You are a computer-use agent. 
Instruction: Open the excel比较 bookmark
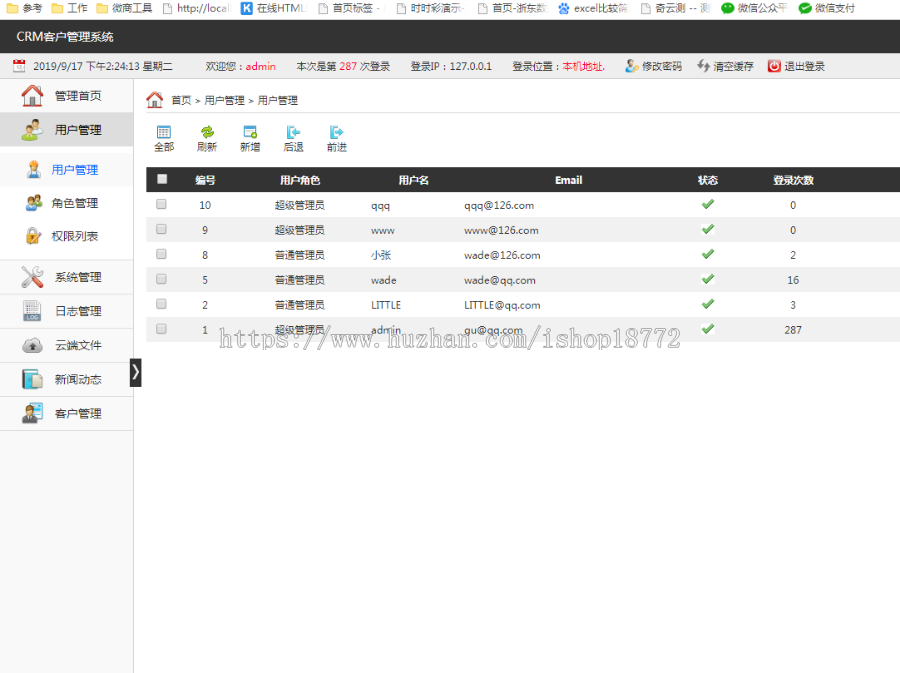[x=593, y=8]
